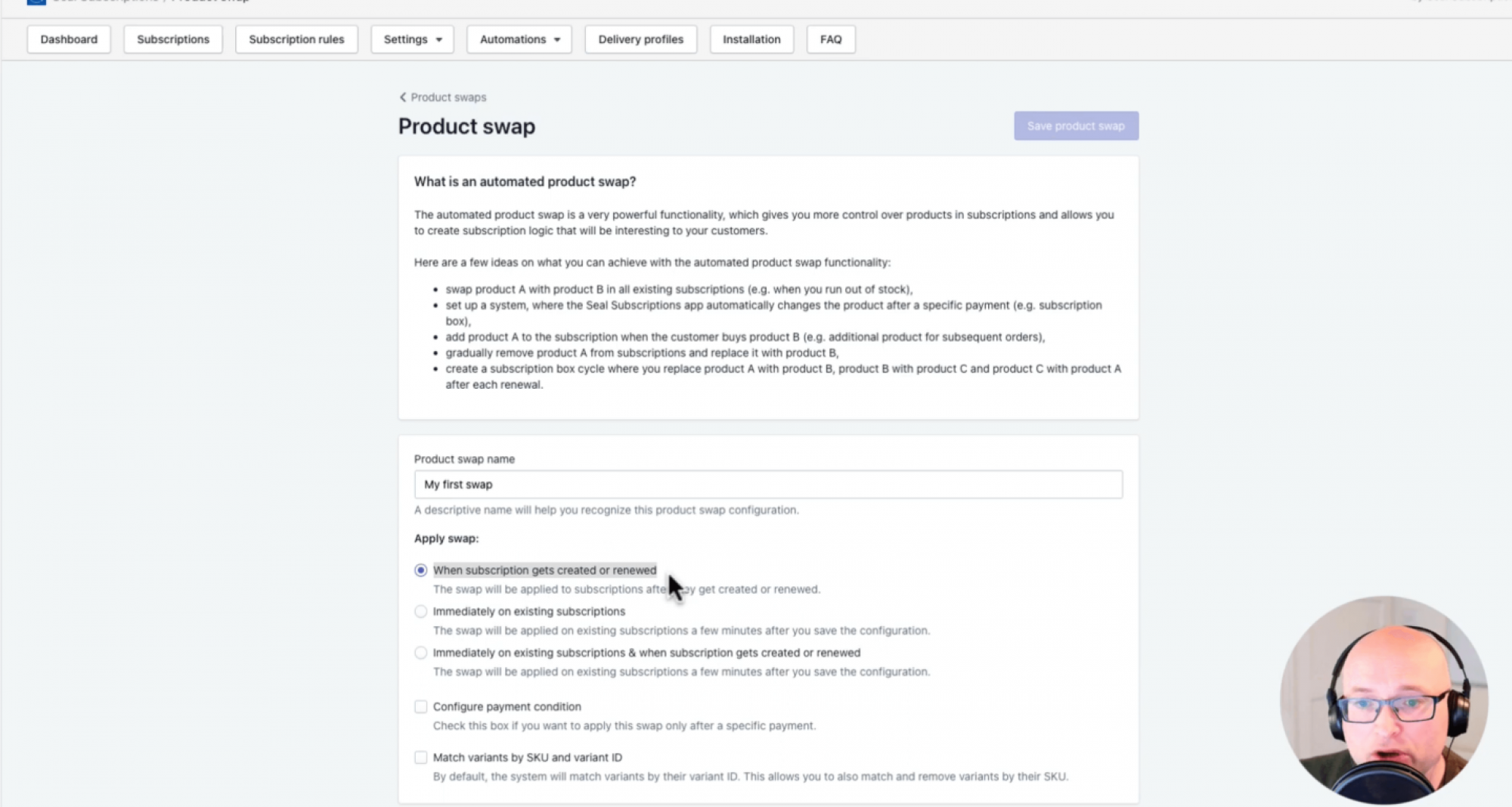This screenshot has width=1512, height=807.
Task: Click the presenter webcam video thumbnail
Action: [x=1384, y=700]
